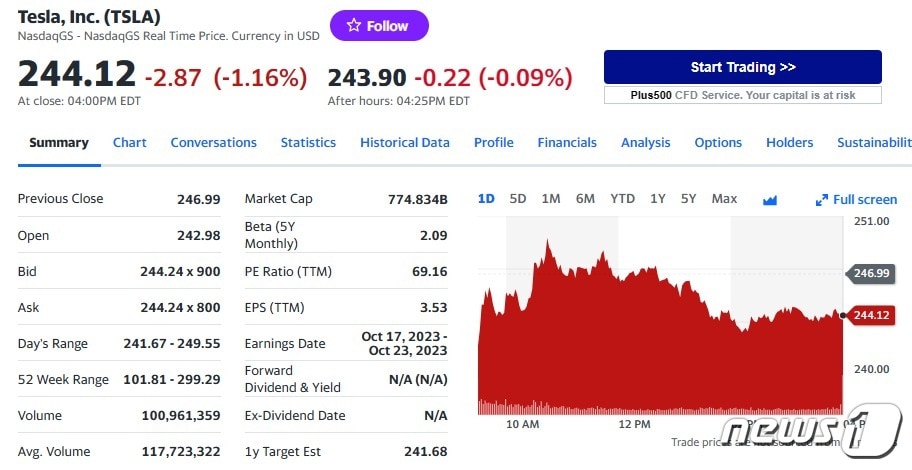
Task: Open the Options tab
Action: (x=718, y=143)
